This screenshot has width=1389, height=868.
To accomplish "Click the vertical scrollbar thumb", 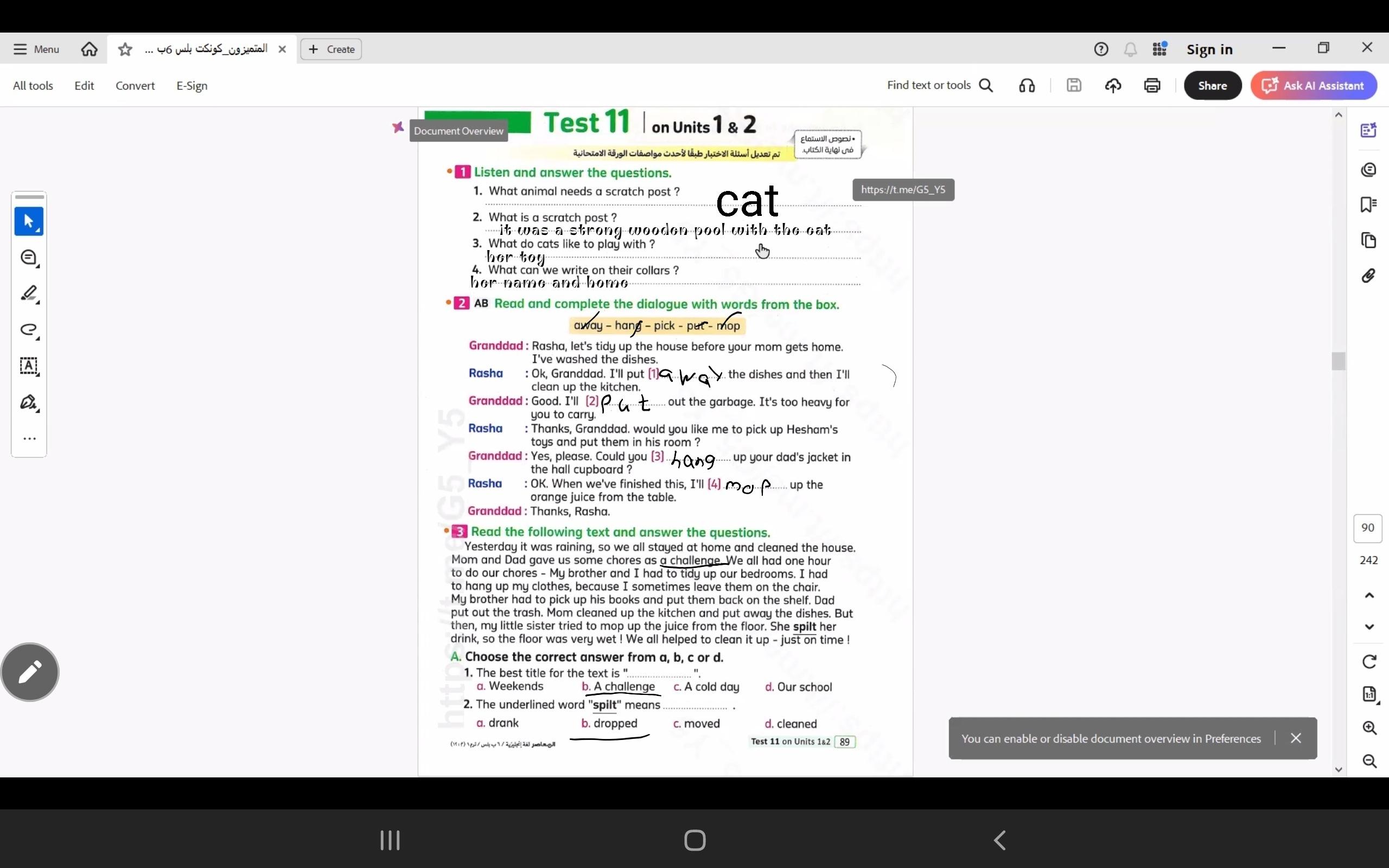I will pyautogui.click(x=1339, y=361).
